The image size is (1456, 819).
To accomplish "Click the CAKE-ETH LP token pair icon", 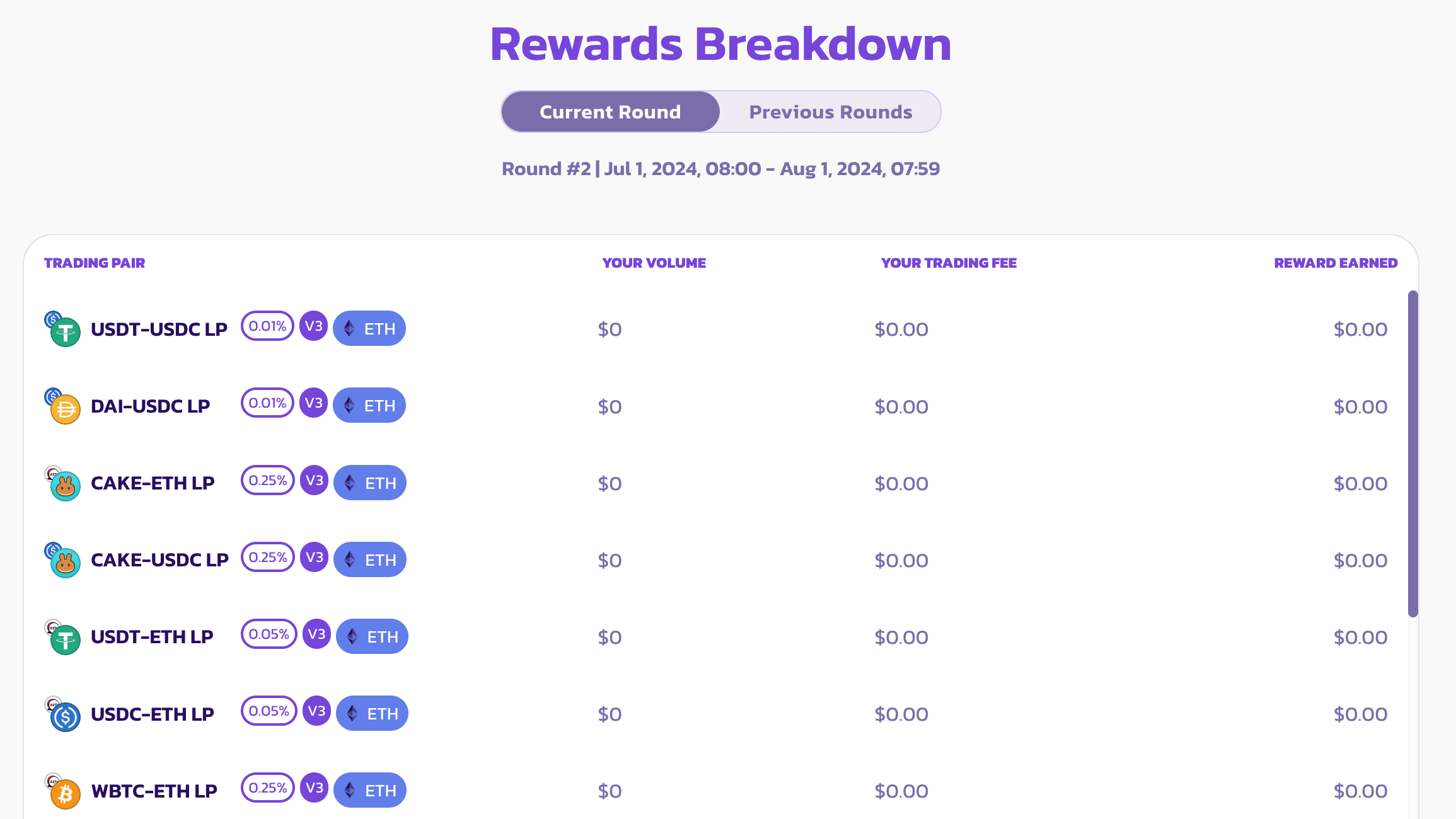I will 64,484.
